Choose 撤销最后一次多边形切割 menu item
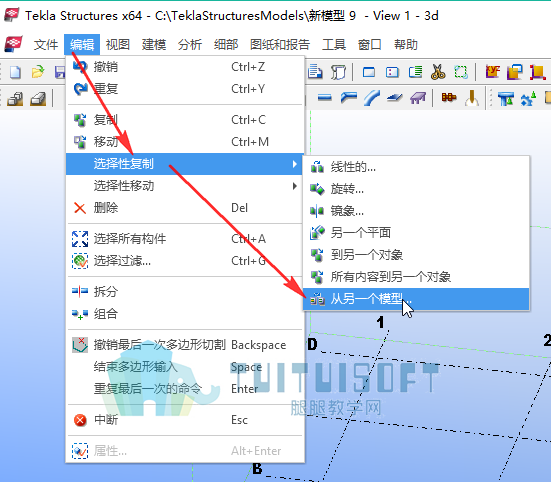The image size is (551, 482). [185, 345]
